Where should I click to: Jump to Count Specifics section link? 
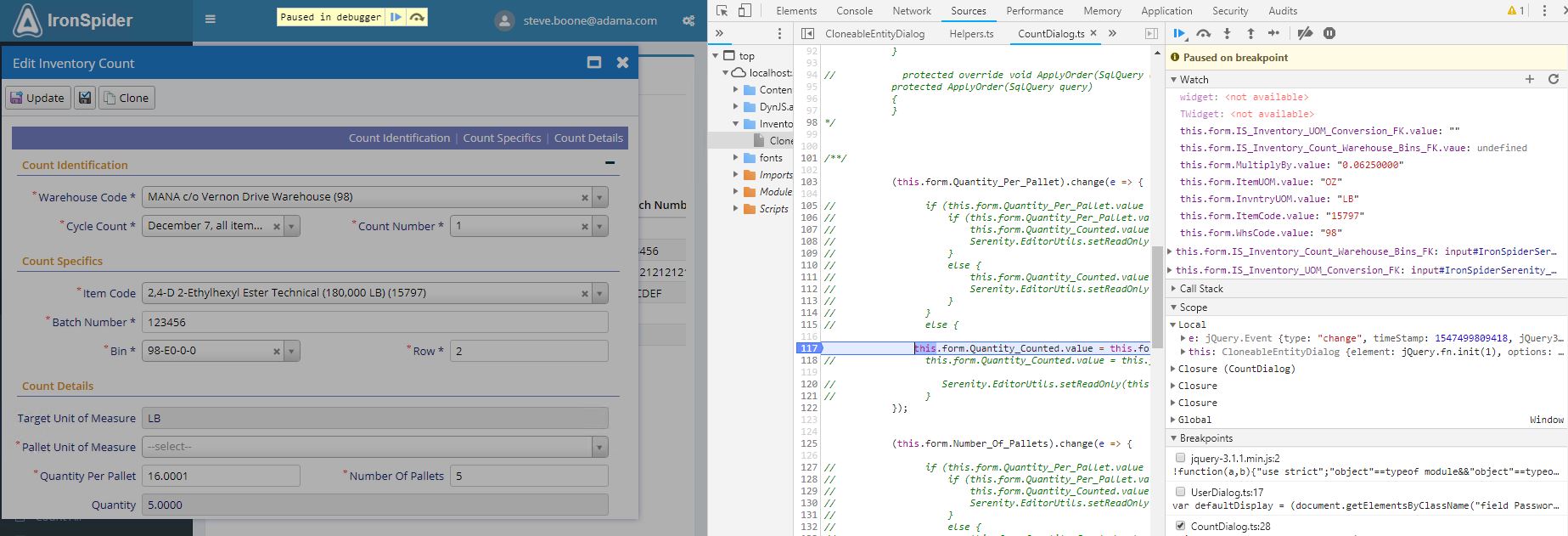coord(502,138)
